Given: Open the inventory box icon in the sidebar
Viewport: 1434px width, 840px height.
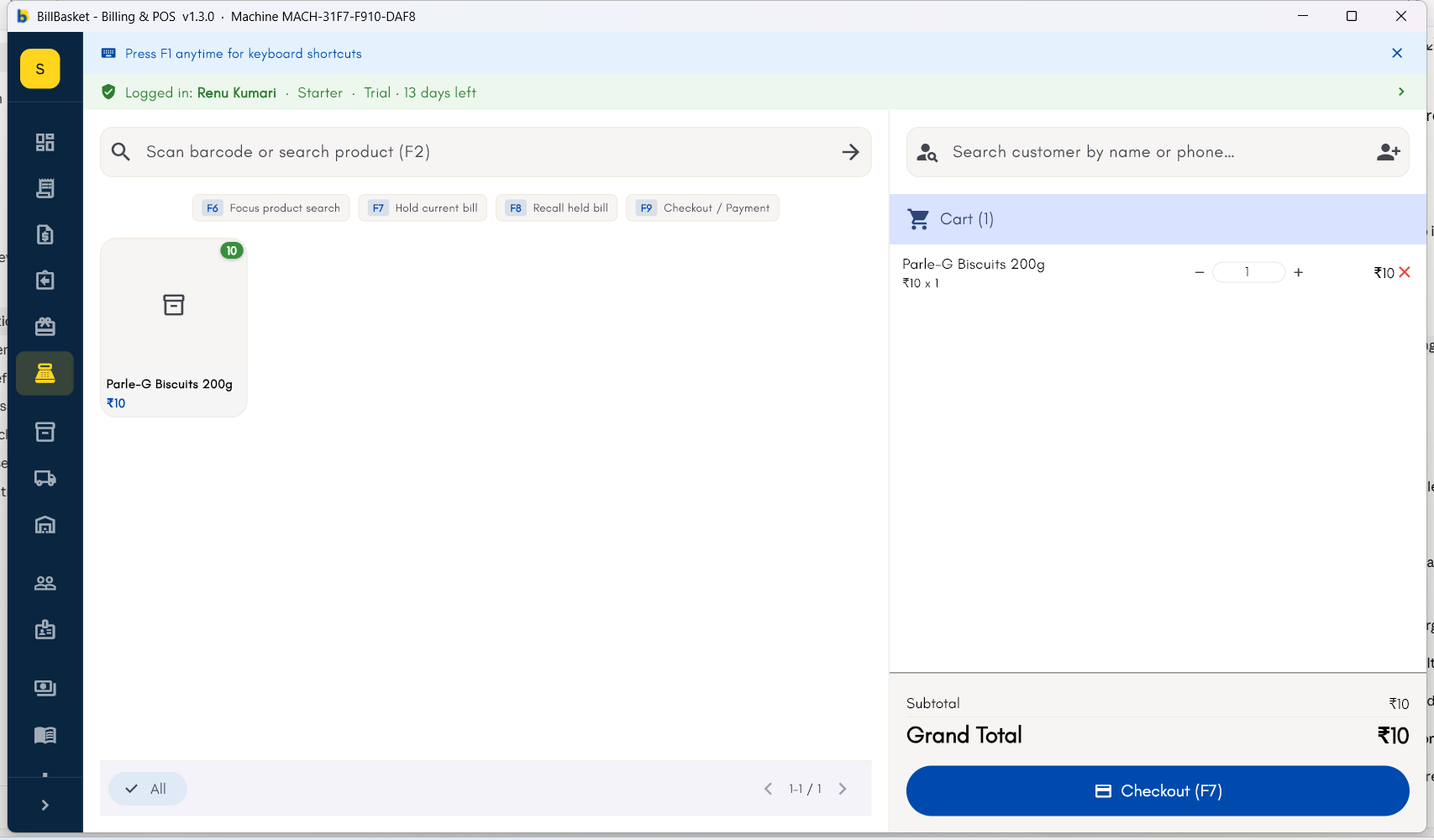Looking at the screenshot, I should pyautogui.click(x=45, y=432).
